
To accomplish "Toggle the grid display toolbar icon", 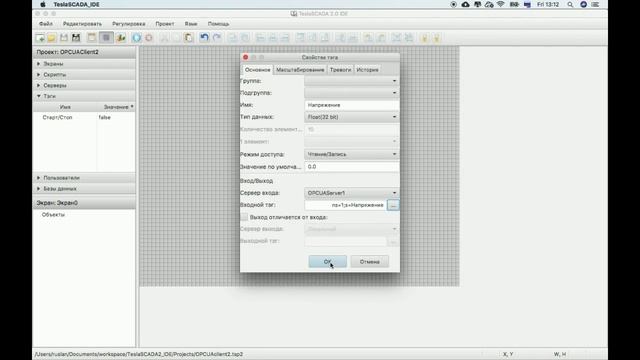I will [106, 38].
